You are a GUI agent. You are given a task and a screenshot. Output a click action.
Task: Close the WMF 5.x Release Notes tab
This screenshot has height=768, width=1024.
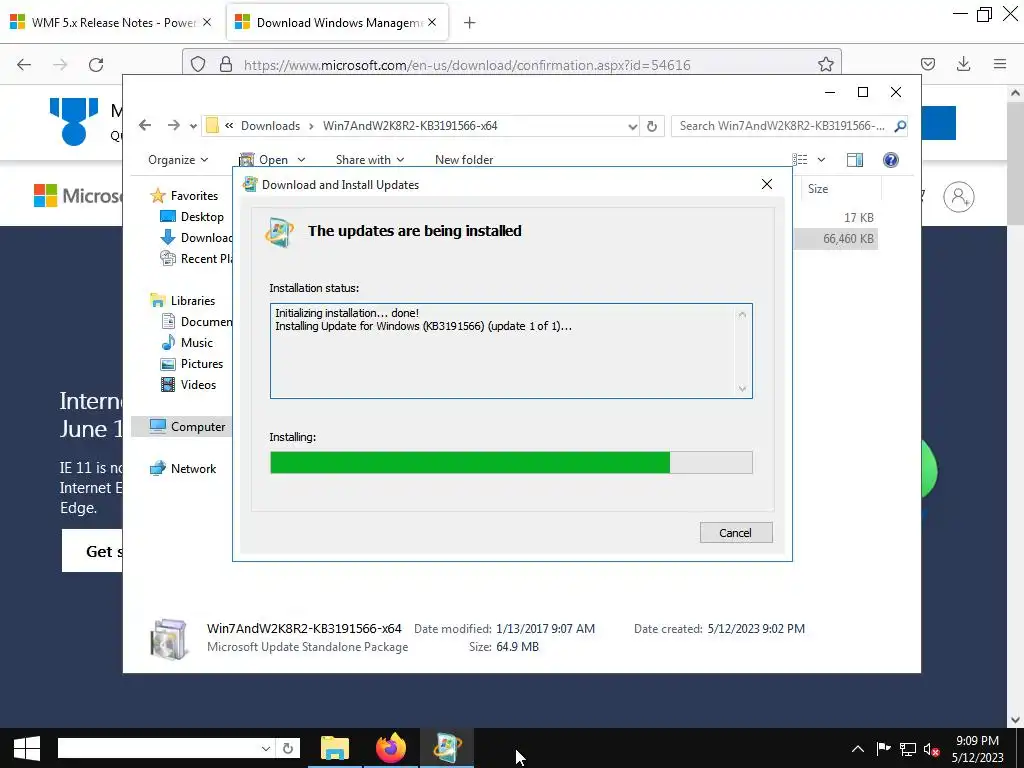207,23
